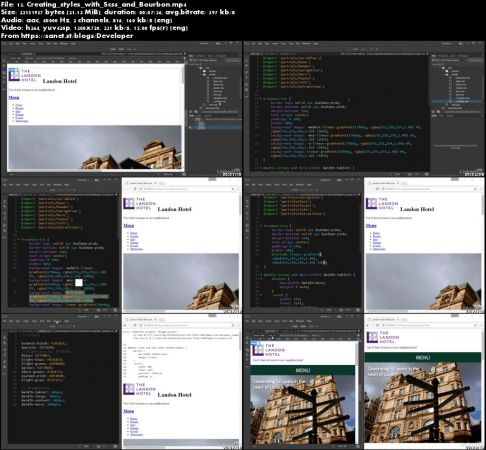Click the refresh icon in middle-left browser
The image size is (486, 450).
tap(135, 189)
